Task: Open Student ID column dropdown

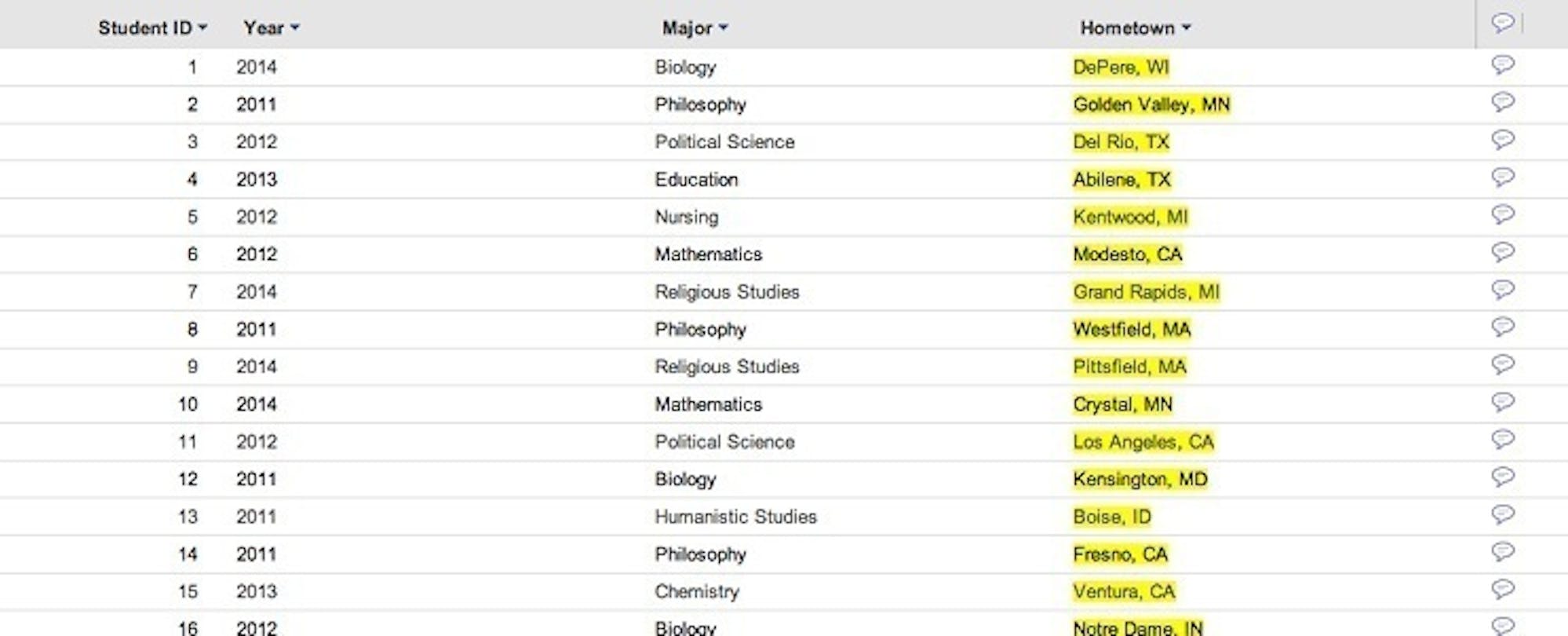Action: click(x=203, y=27)
